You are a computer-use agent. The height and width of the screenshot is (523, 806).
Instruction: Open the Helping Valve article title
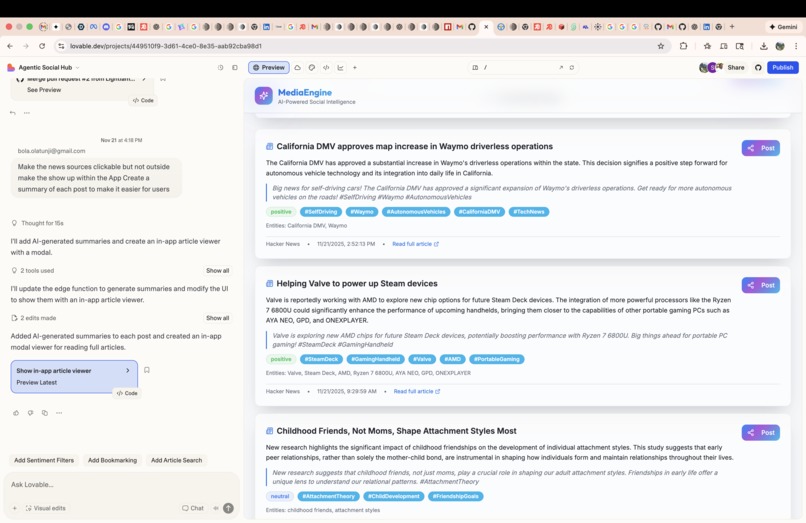pos(357,283)
